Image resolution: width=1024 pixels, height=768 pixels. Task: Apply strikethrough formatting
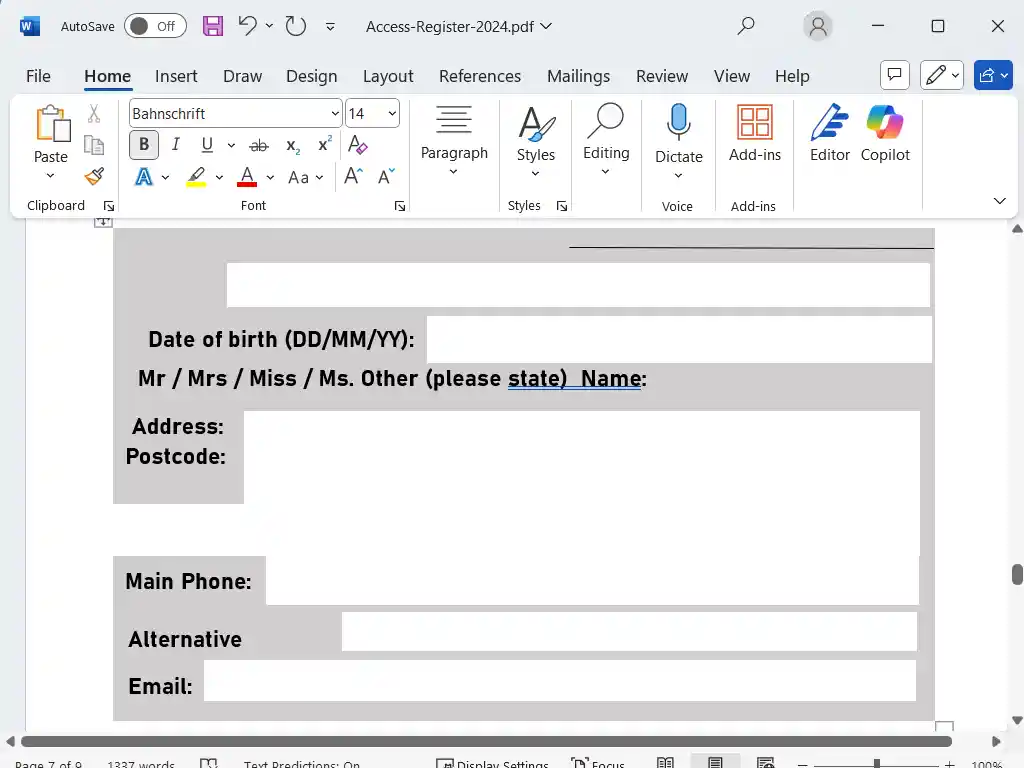coord(258,145)
